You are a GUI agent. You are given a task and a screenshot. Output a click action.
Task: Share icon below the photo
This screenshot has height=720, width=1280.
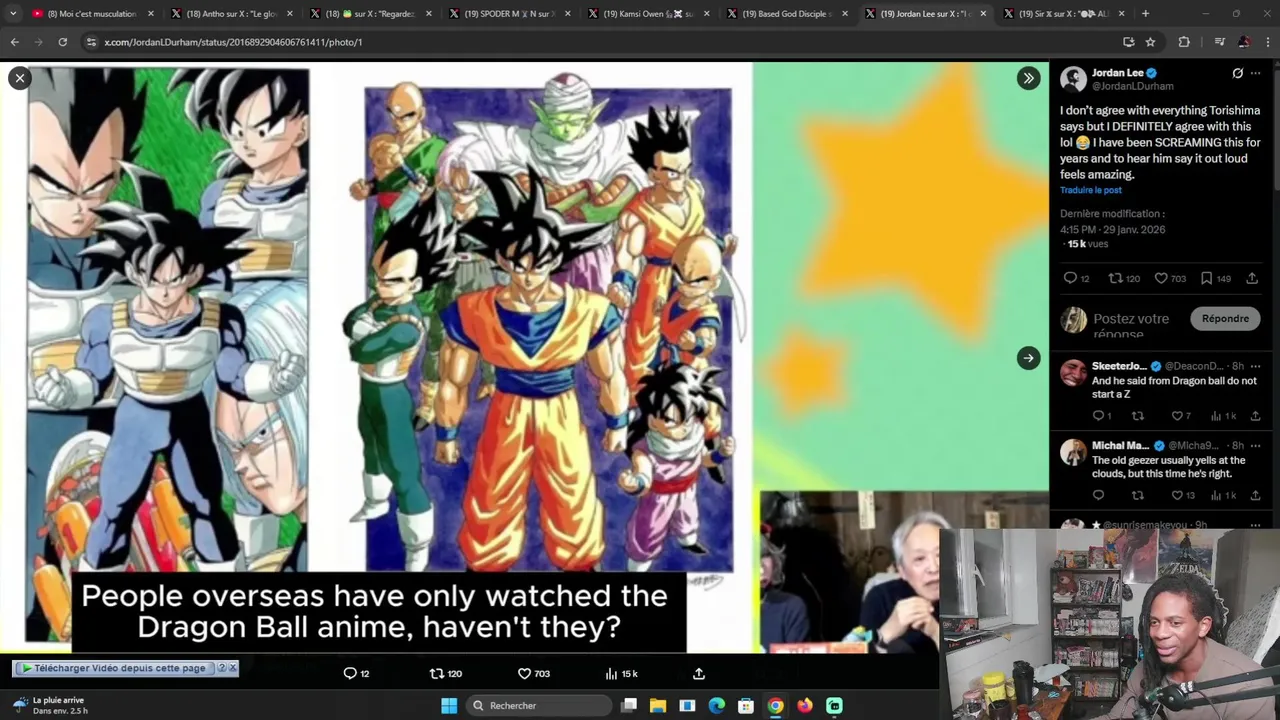click(699, 673)
